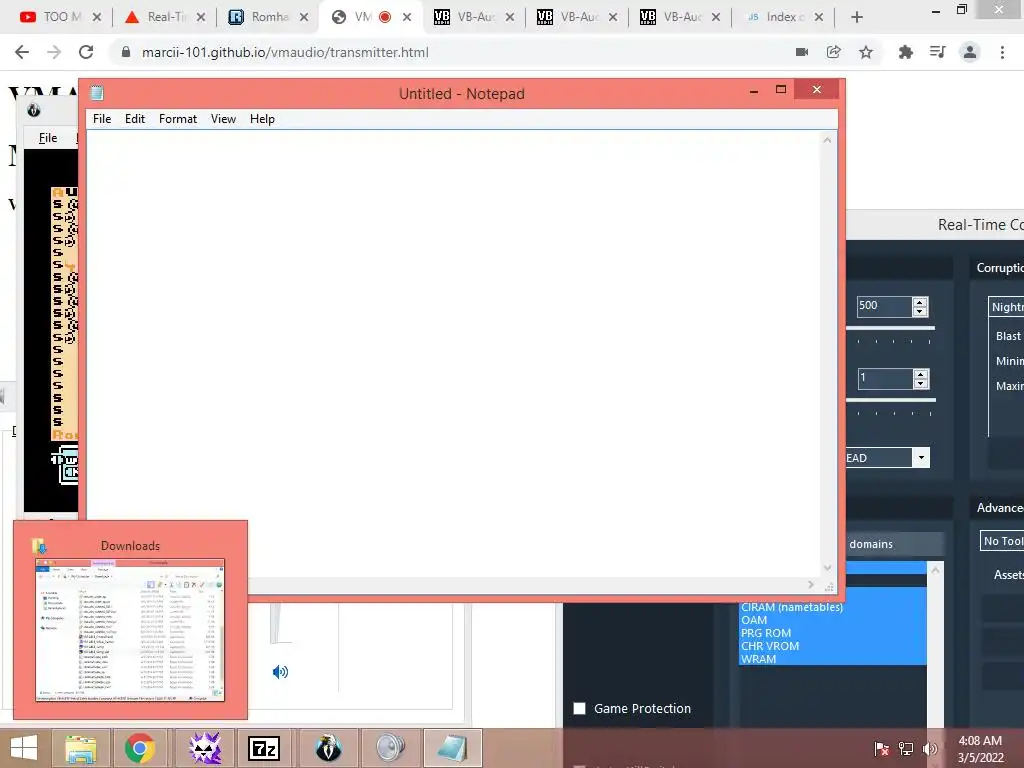Open the Chrome three-dot menu
This screenshot has width=1024, height=768.
pos(1002,52)
